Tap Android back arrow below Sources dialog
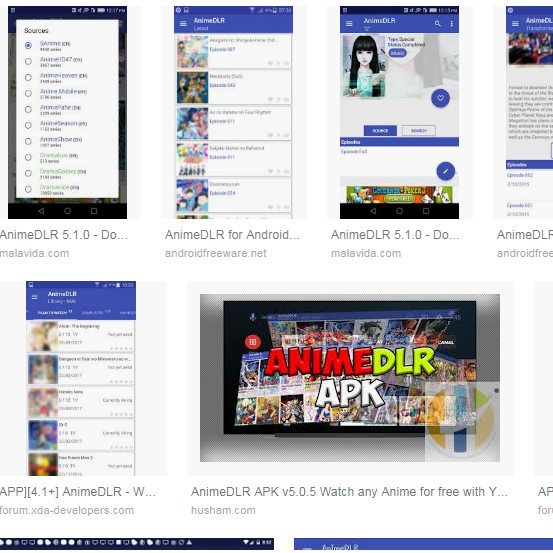Image resolution: width=553 pixels, height=553 pixels. [41, 211]
